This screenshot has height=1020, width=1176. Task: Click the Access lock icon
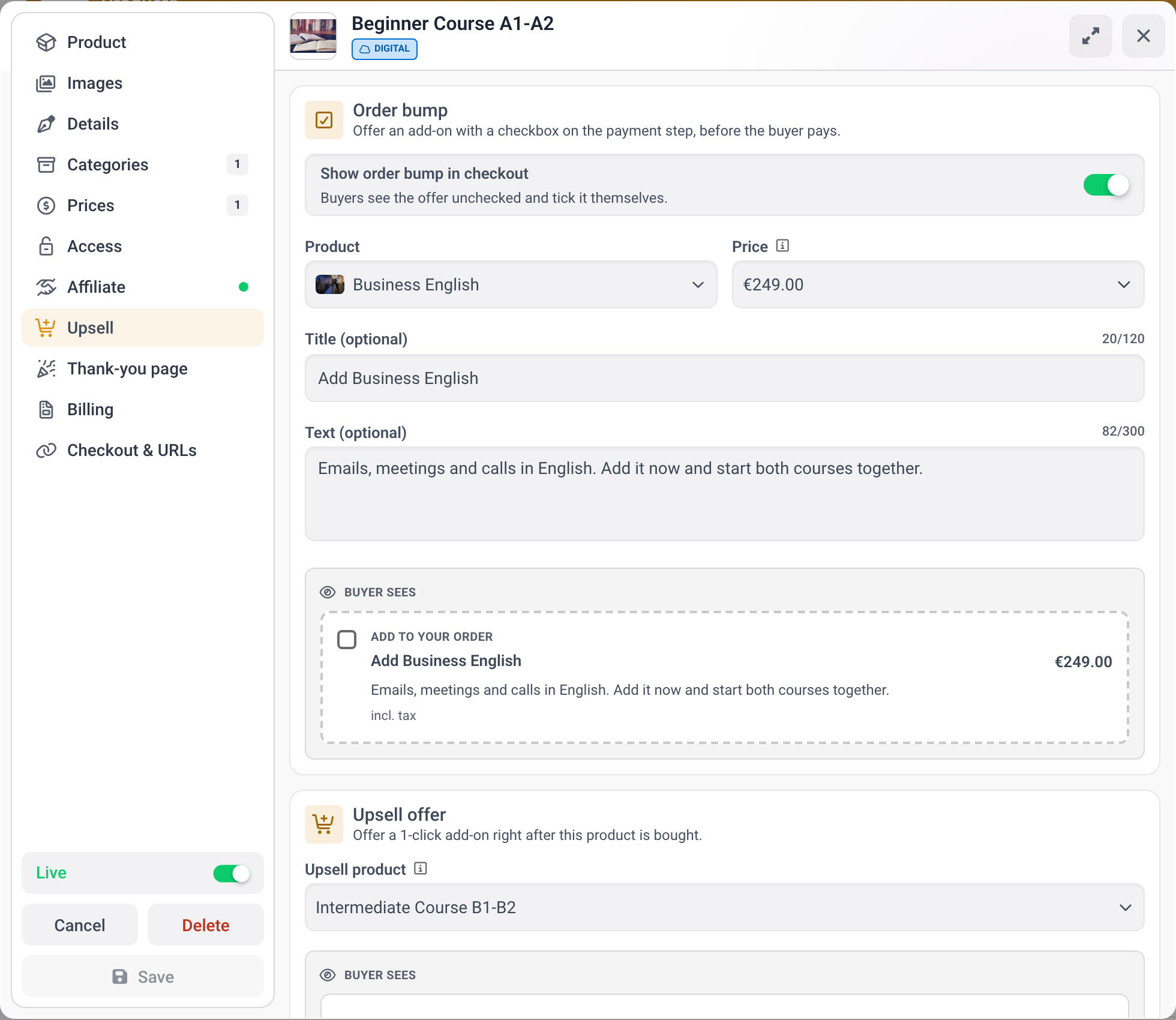click(x=46, y=246)
